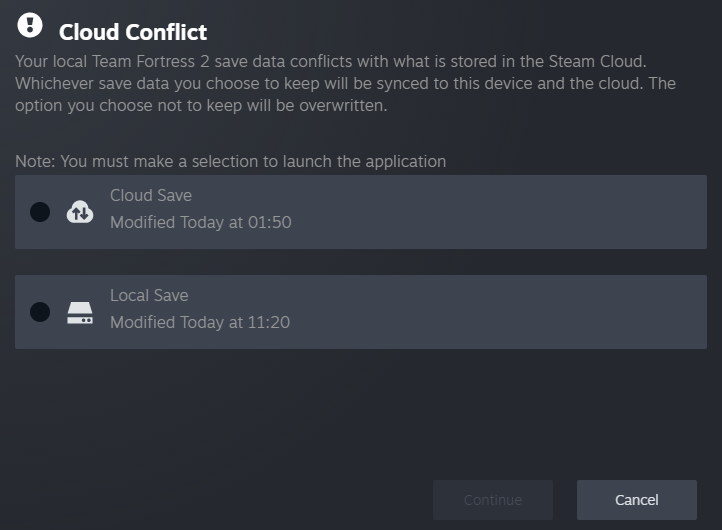Click the note about making a selection
Viewport: 722px width, 530px height.
[230, 161]
